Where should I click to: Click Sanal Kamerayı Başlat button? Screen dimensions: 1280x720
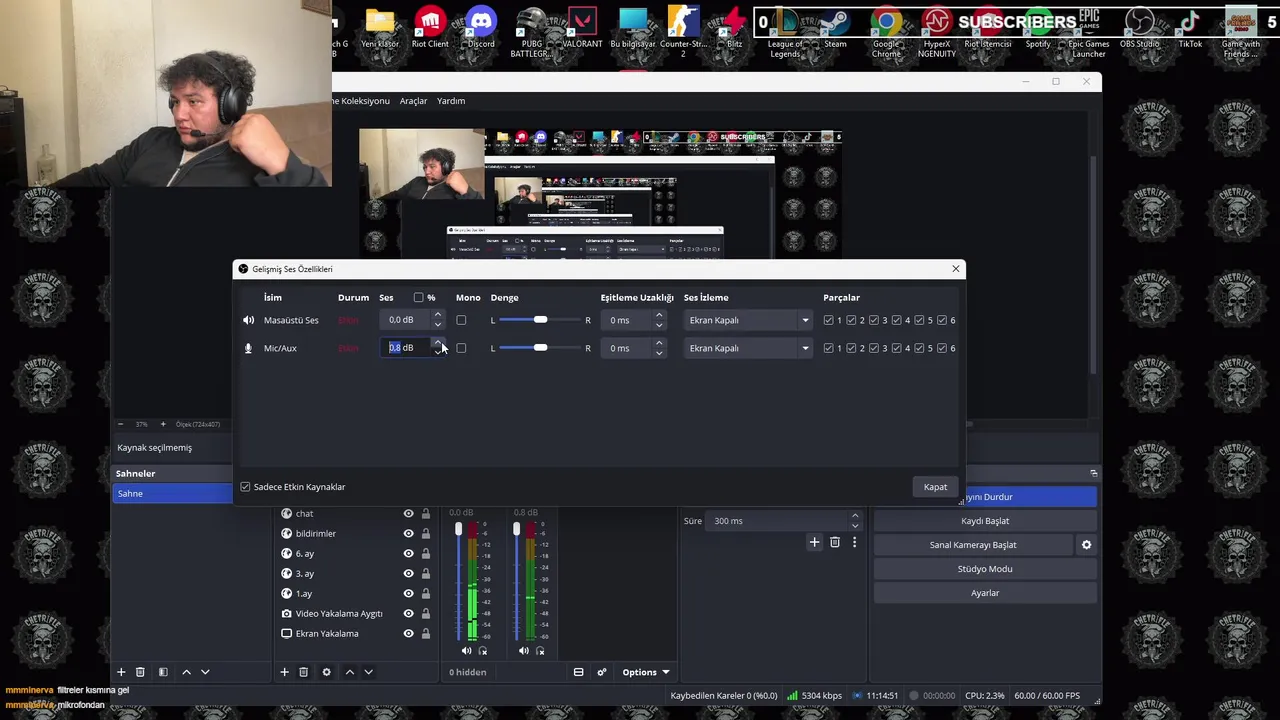tap(973, 545)
